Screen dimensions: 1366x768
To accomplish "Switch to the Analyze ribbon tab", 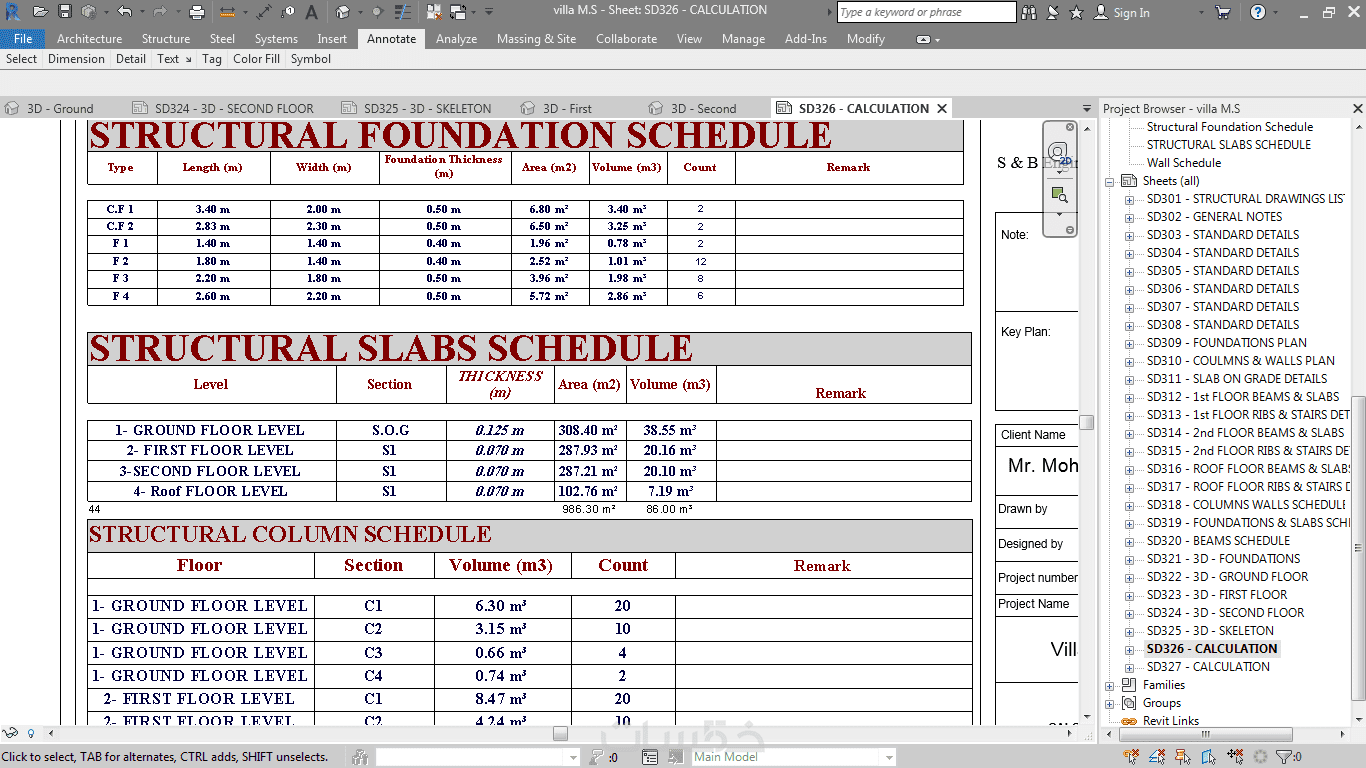I will [x=456, y=39].
